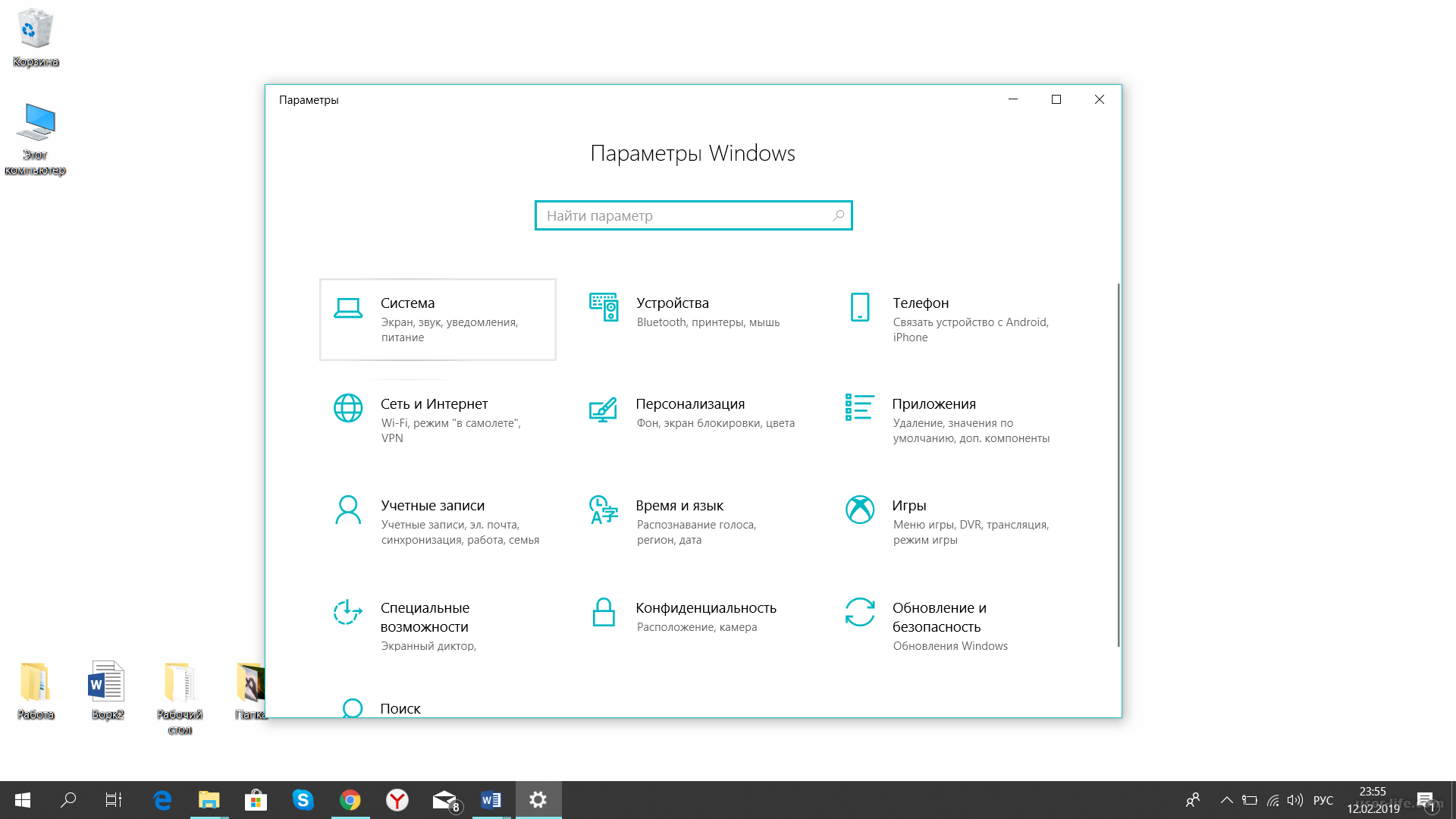Click the Settings window vertical scrollbar
Screen dimensions: 1456x819
pos(1118,464)
